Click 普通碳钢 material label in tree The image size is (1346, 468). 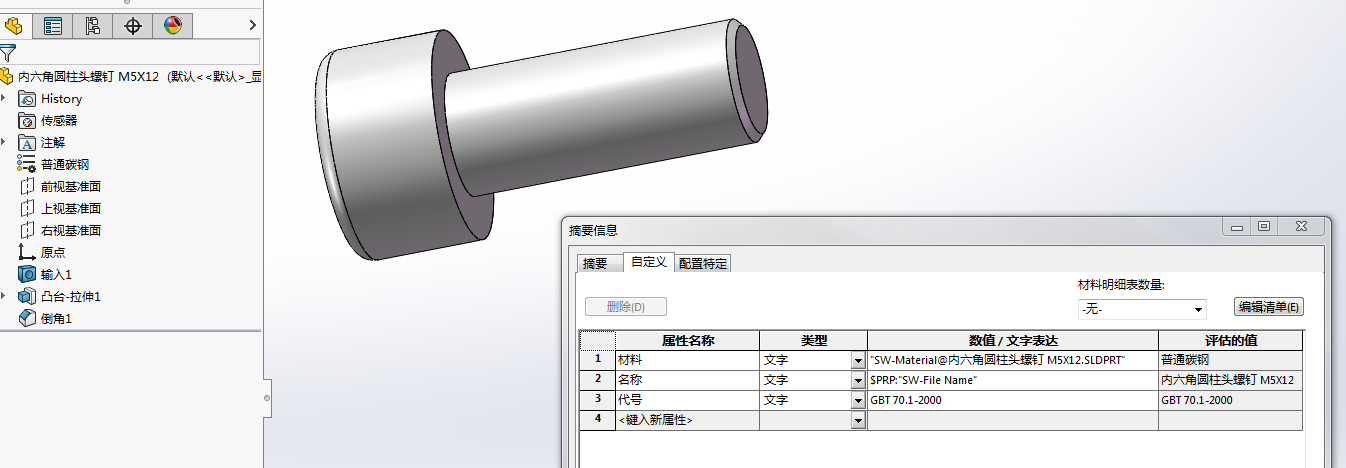click(65, 165)
